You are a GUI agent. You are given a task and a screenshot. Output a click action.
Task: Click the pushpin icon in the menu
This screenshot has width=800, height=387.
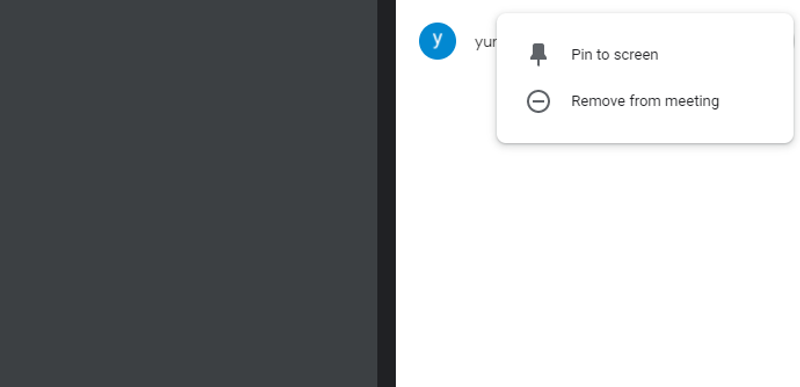pyautogui.click(x=538, y=55)
